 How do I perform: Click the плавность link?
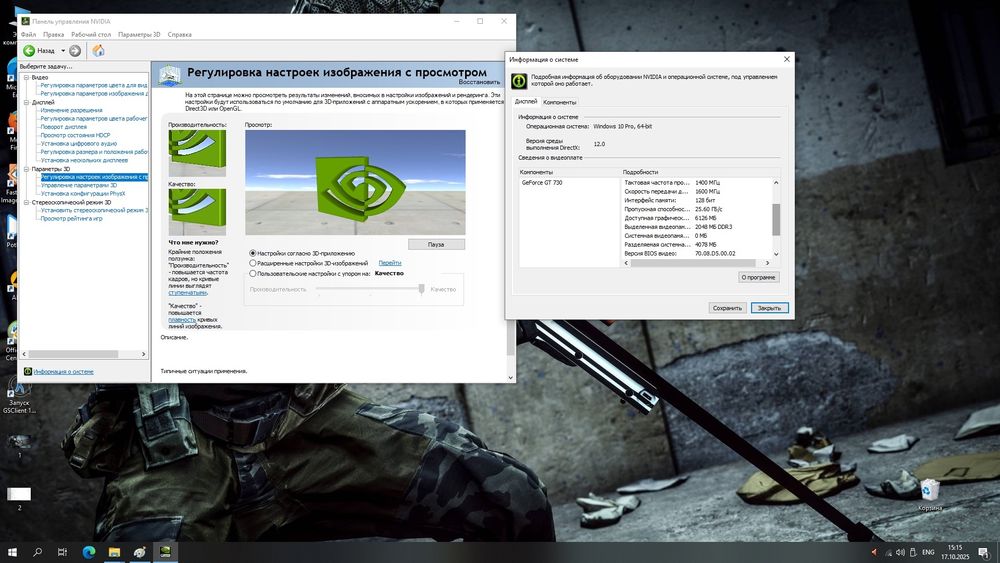[x=182, y=319]
